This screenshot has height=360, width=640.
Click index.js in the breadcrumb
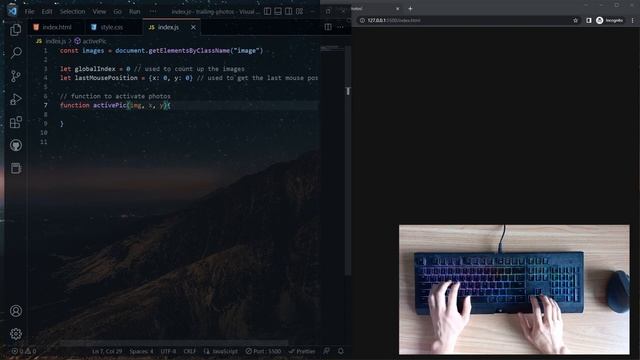56,41
